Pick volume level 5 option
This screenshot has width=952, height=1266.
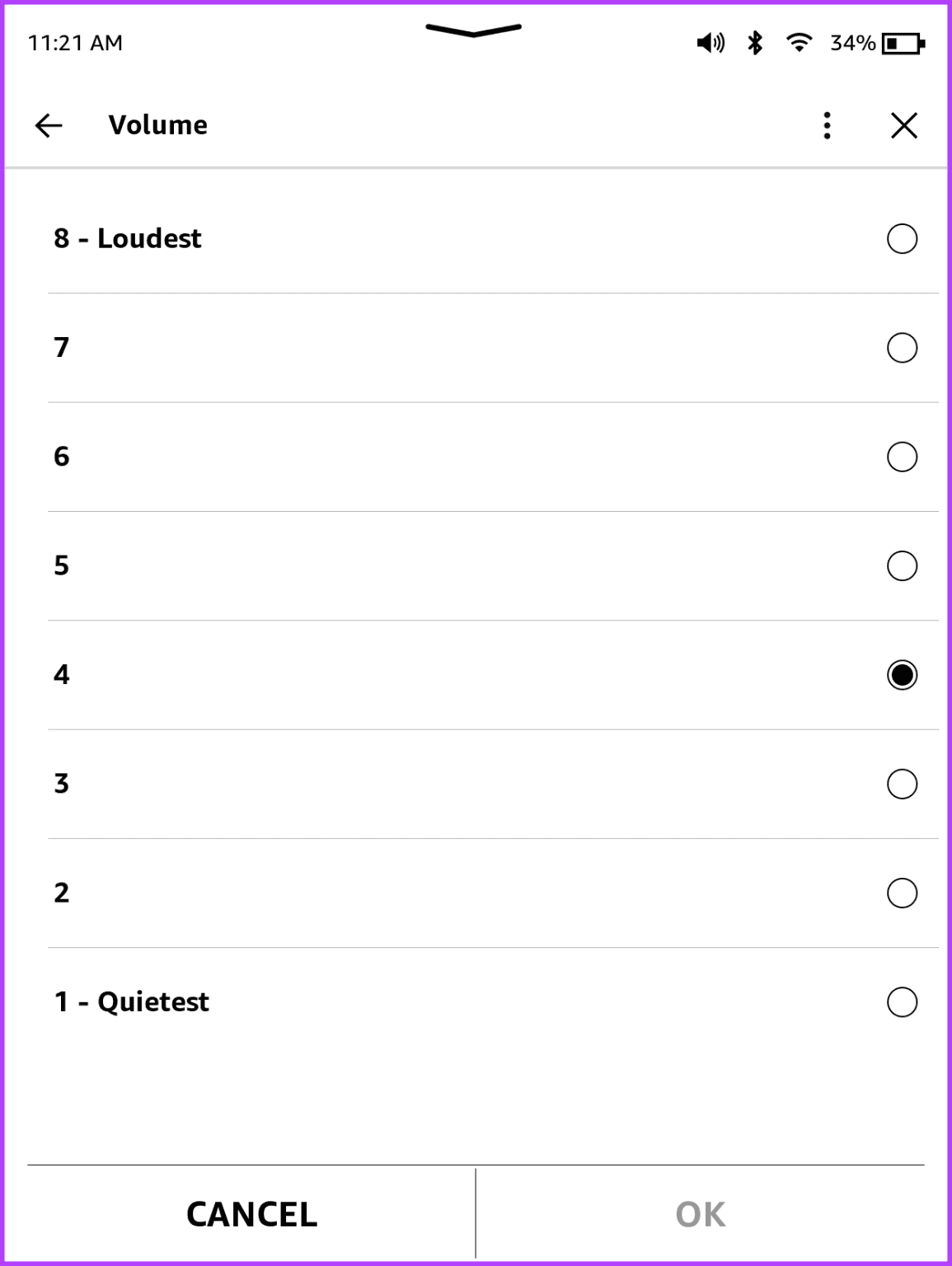tap(902, 566)
